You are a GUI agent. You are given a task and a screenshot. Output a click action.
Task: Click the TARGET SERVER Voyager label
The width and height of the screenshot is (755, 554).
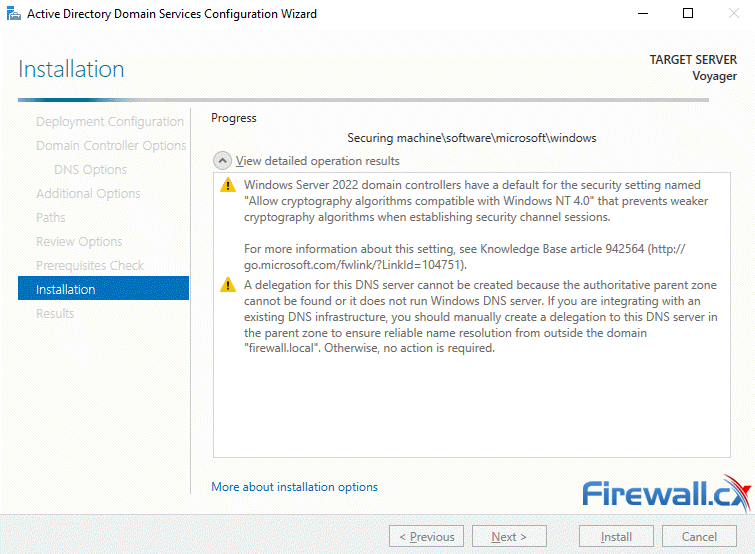click(693, 68)
